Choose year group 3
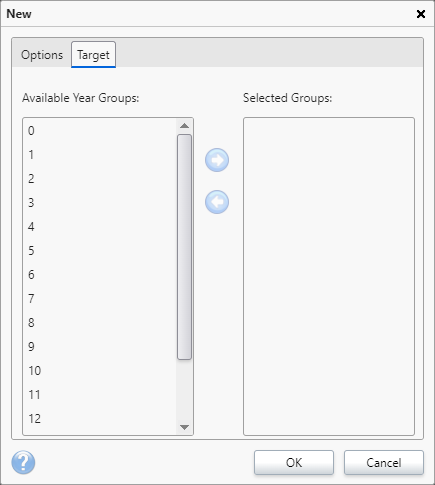The image size is (435, 485). pos(99,203)
